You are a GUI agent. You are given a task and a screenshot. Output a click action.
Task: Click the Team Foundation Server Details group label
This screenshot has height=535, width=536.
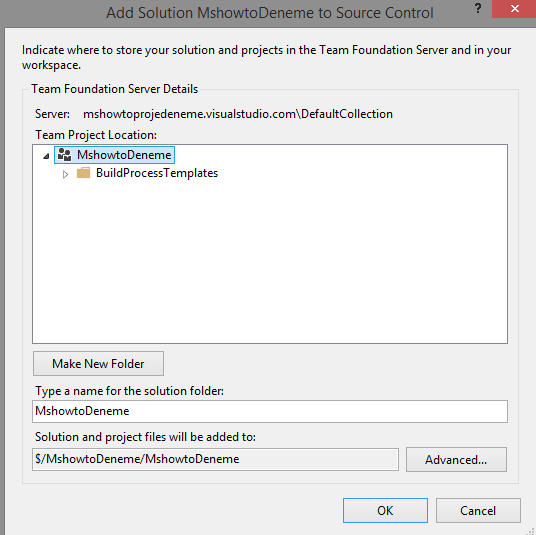coord(115,89)
